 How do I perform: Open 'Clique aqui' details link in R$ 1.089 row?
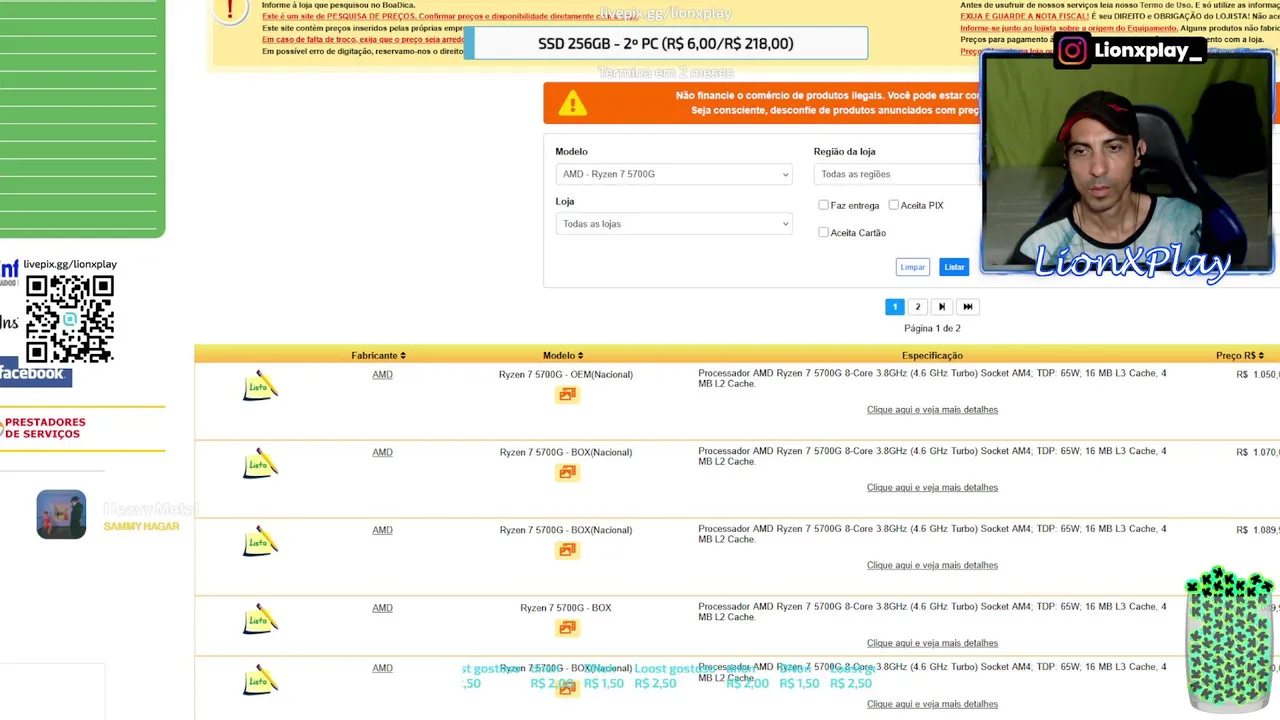tap(932, 566)
